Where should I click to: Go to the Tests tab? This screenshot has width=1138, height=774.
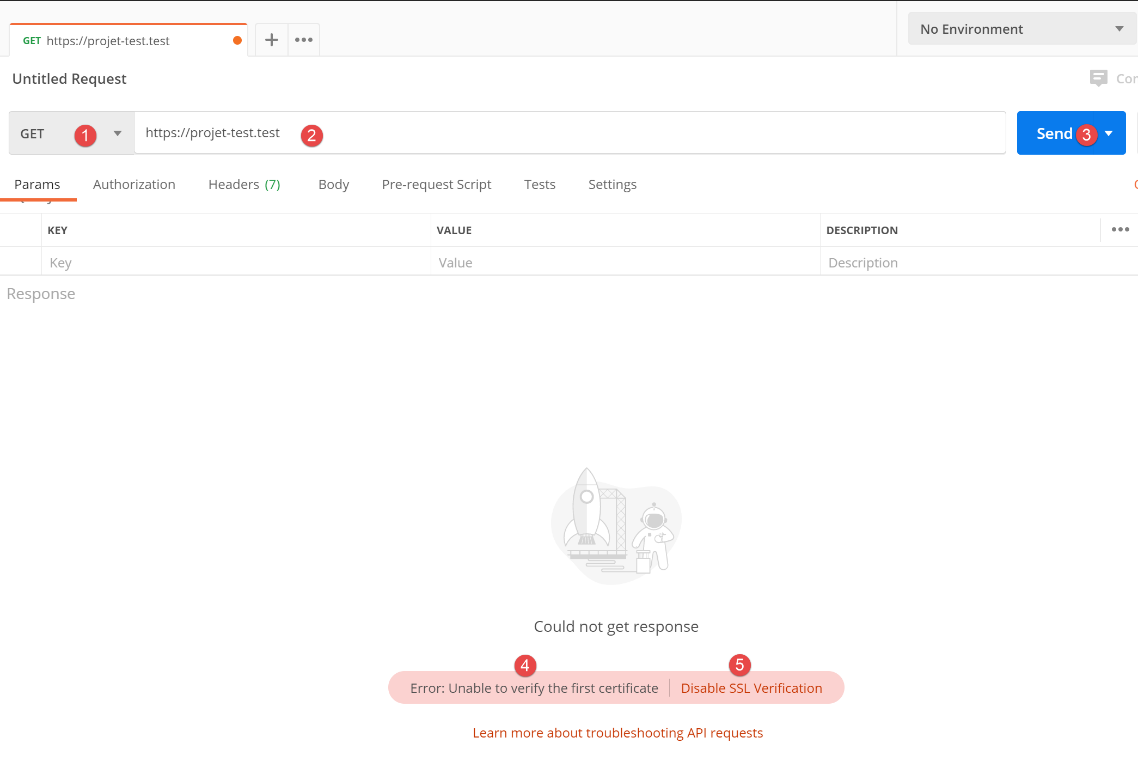(x=539, y=184)
